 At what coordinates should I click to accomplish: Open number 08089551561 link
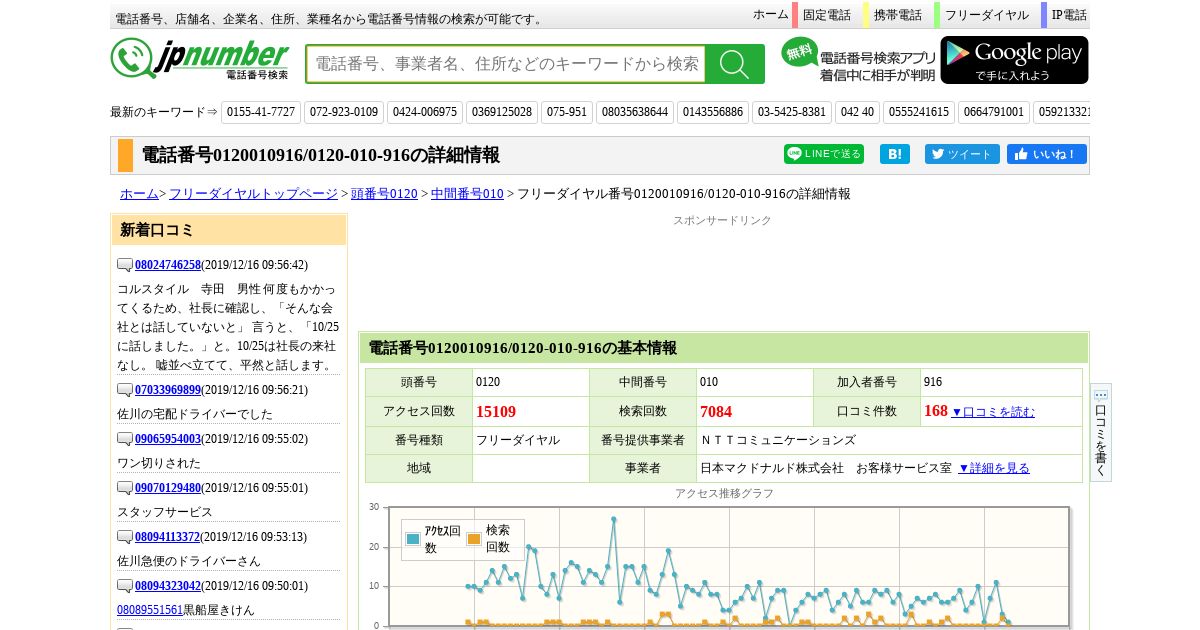[150, 610]
